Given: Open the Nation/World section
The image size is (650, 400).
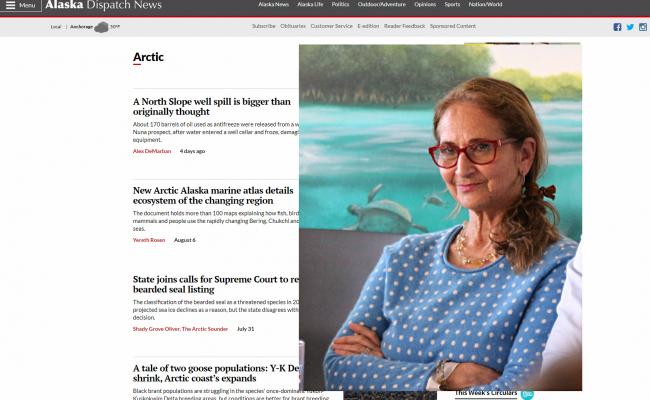Looking at the screenshot, I should [485, 5].
